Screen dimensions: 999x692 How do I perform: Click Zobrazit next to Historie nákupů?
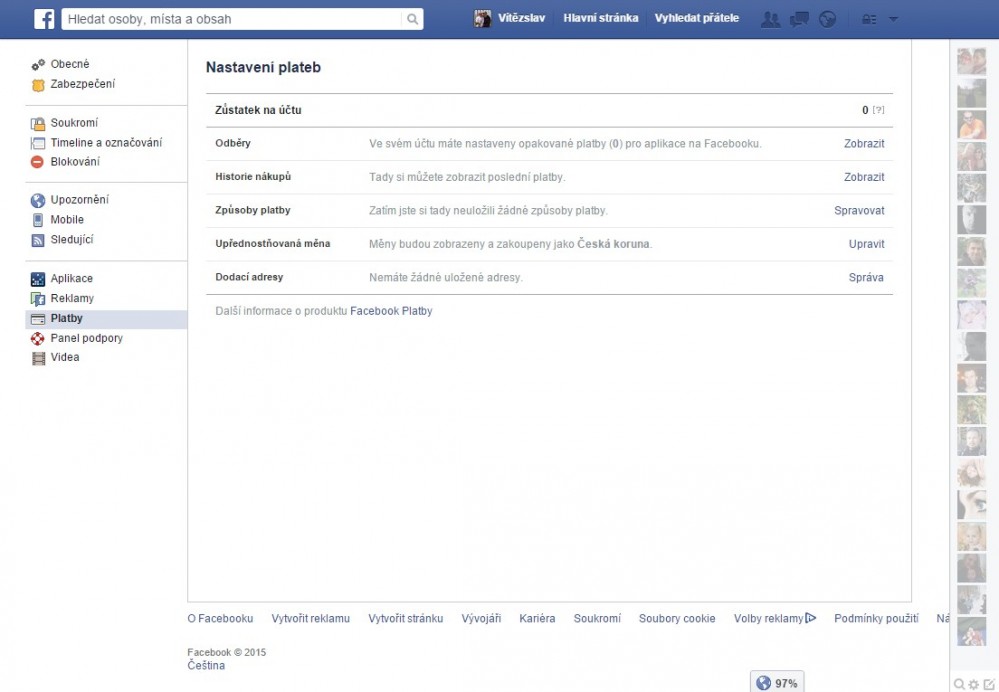point(864,177)
